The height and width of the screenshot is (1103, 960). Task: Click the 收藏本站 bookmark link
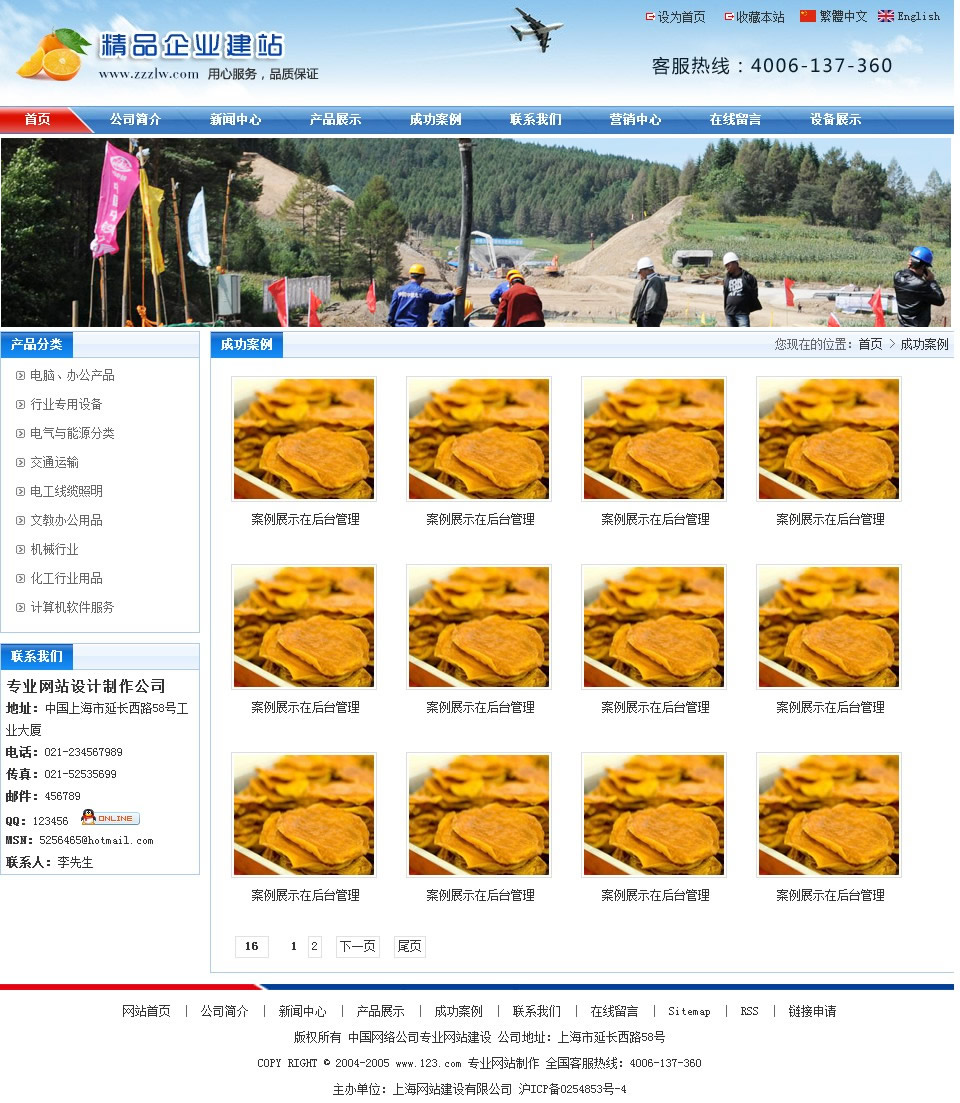(755, 17)
